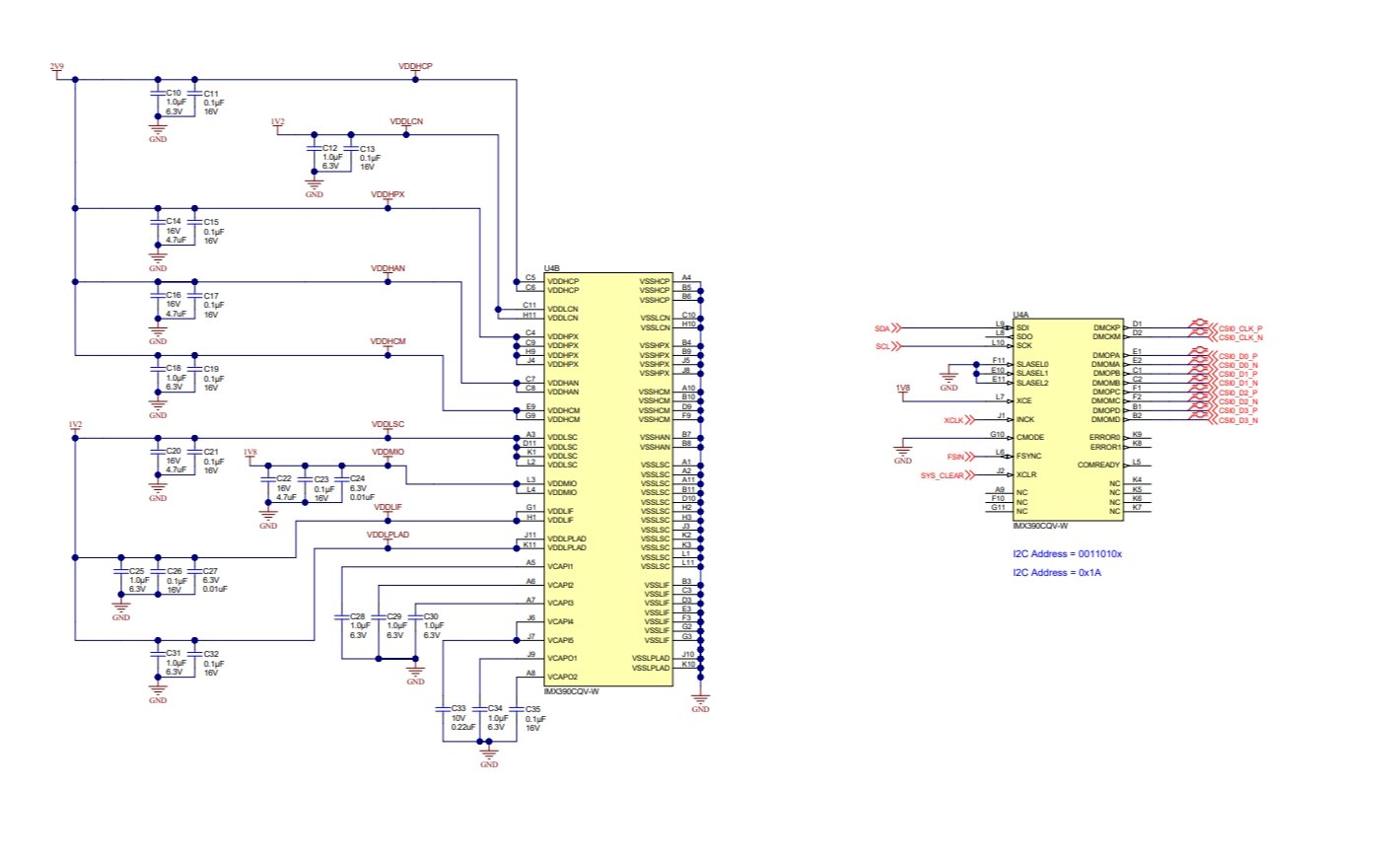This screenshot has height=861, width=1400.
Task: Click the DMCKP pin name on U4A
Action: [1106, 327]
